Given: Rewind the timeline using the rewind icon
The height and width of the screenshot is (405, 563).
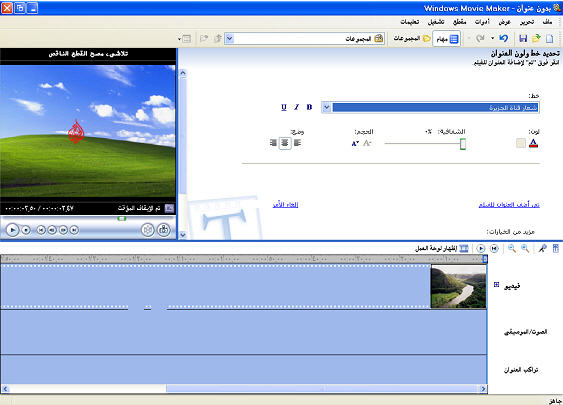Looking at the screenshot, I should point(494,248).
